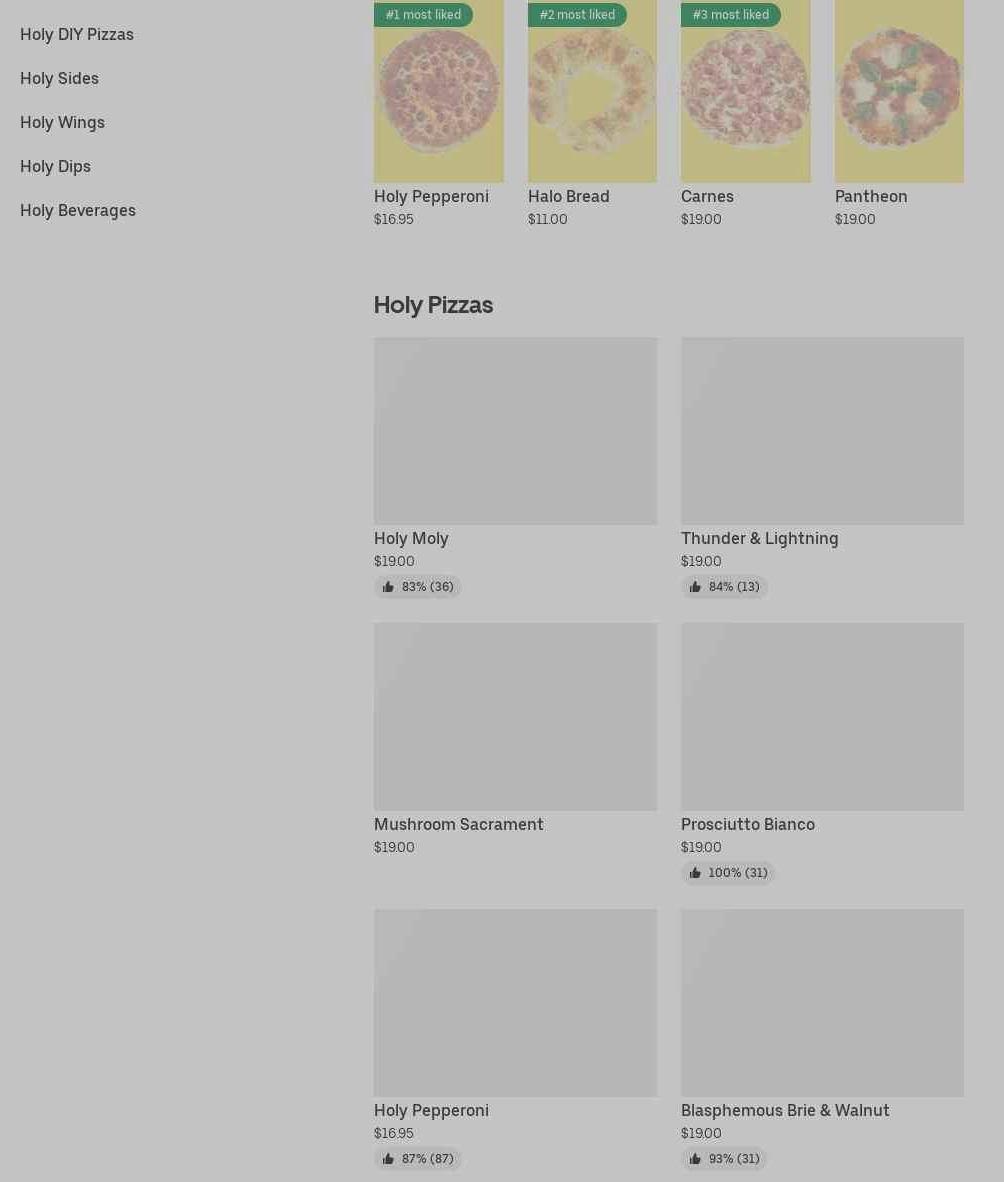Select Holy Sides in the sidebar
Screen dimensions: 1004x1182
tap(60, 78)
